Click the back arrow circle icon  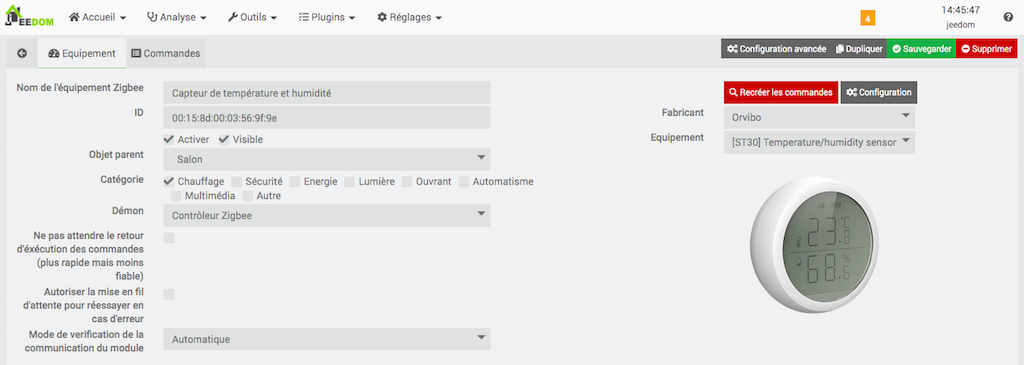coord(22,54)
